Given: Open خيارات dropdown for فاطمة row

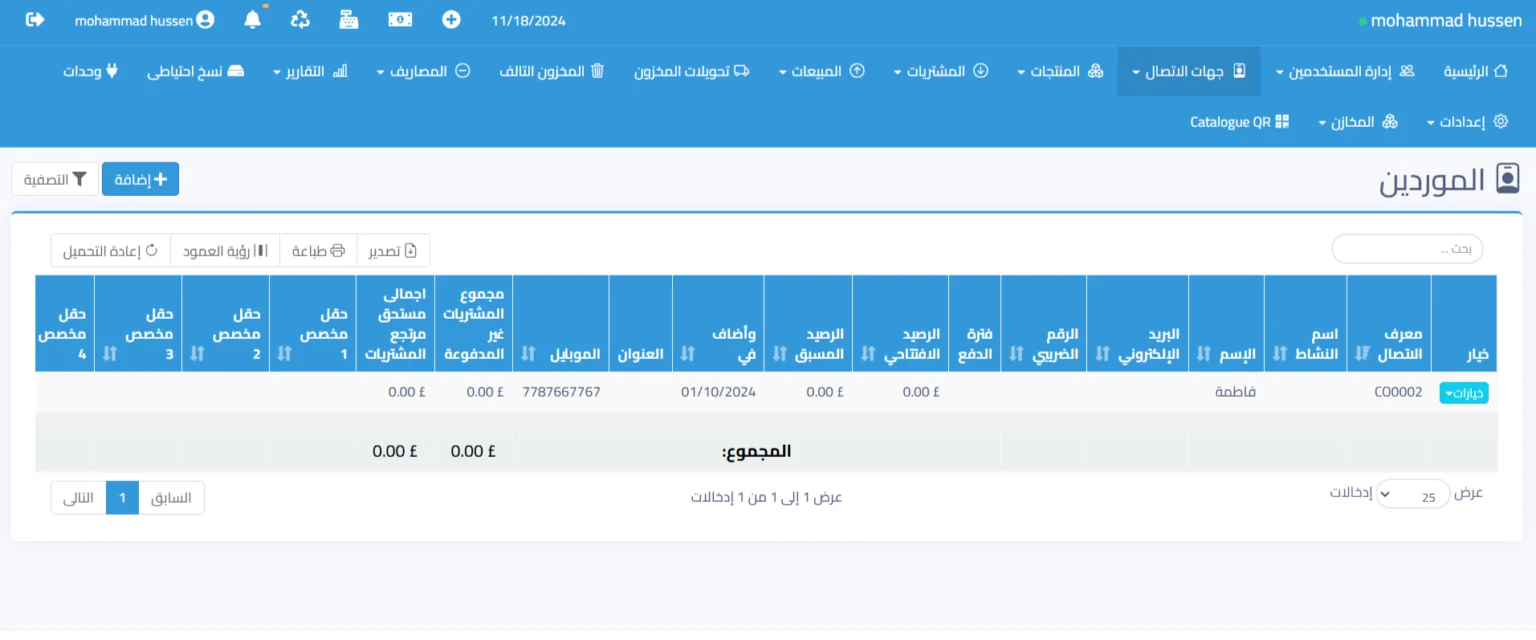Looking at the screenshot, I should [1463, 393].
